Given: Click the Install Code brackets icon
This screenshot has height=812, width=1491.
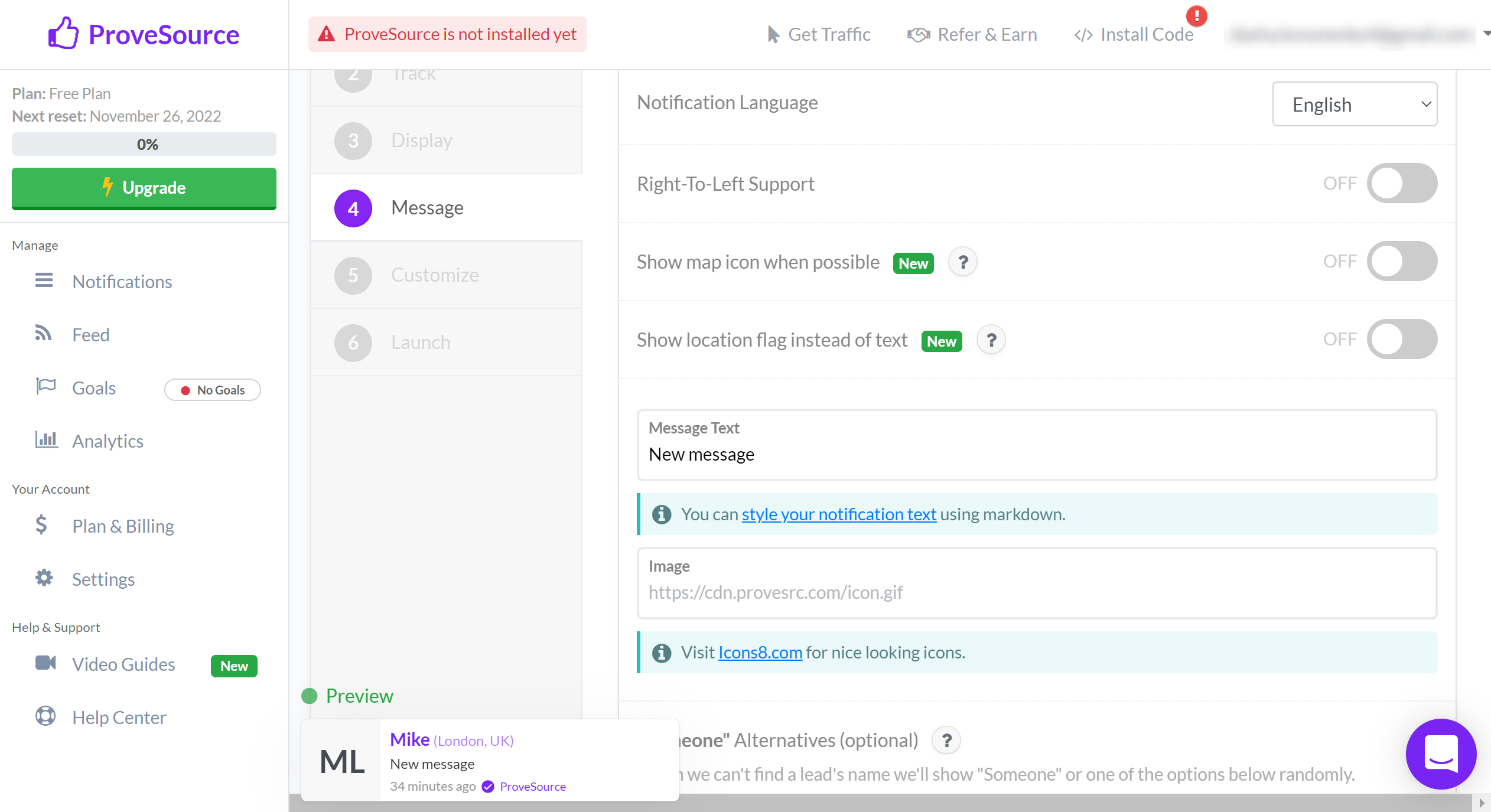Looking at the screenshot, I should tap(1083, 35).
